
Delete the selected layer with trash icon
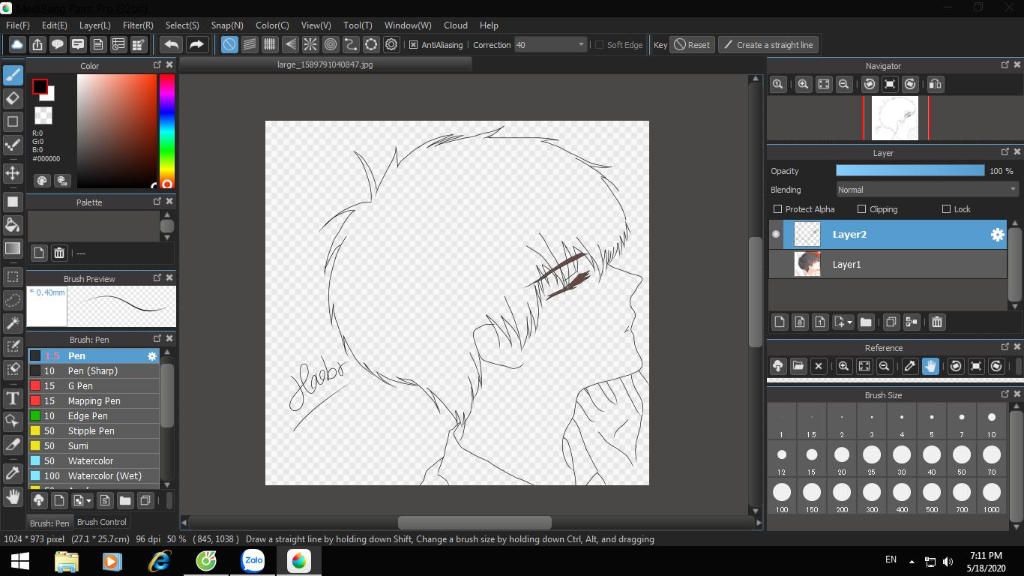937,322
